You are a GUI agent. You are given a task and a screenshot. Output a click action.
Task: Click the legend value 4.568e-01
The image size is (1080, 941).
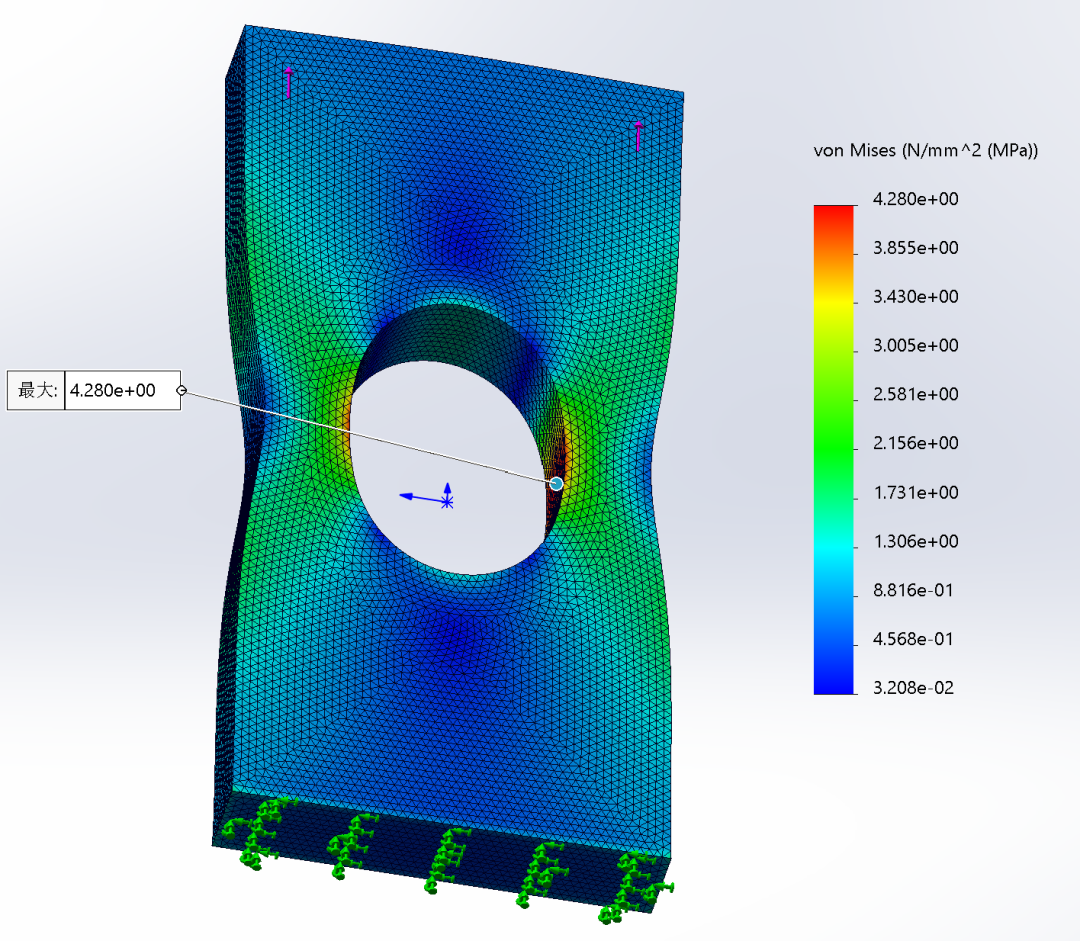coord(913,639)
